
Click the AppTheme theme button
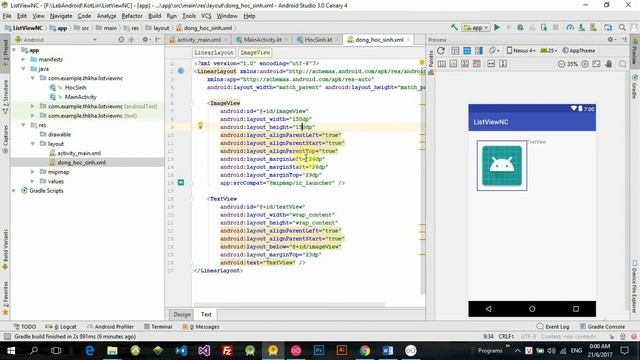tap(578, 51)
